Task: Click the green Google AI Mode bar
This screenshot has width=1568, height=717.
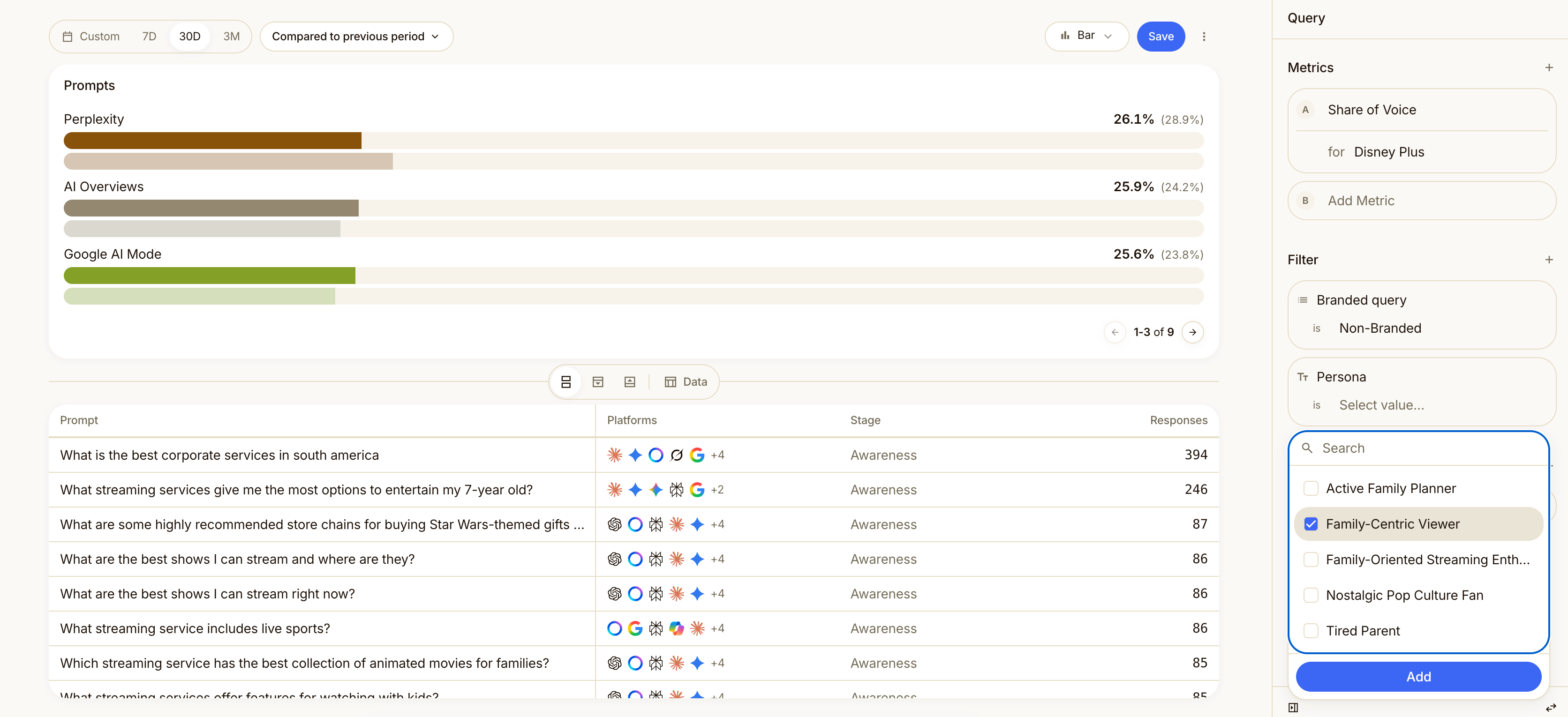Action: (x=210, y=276)
